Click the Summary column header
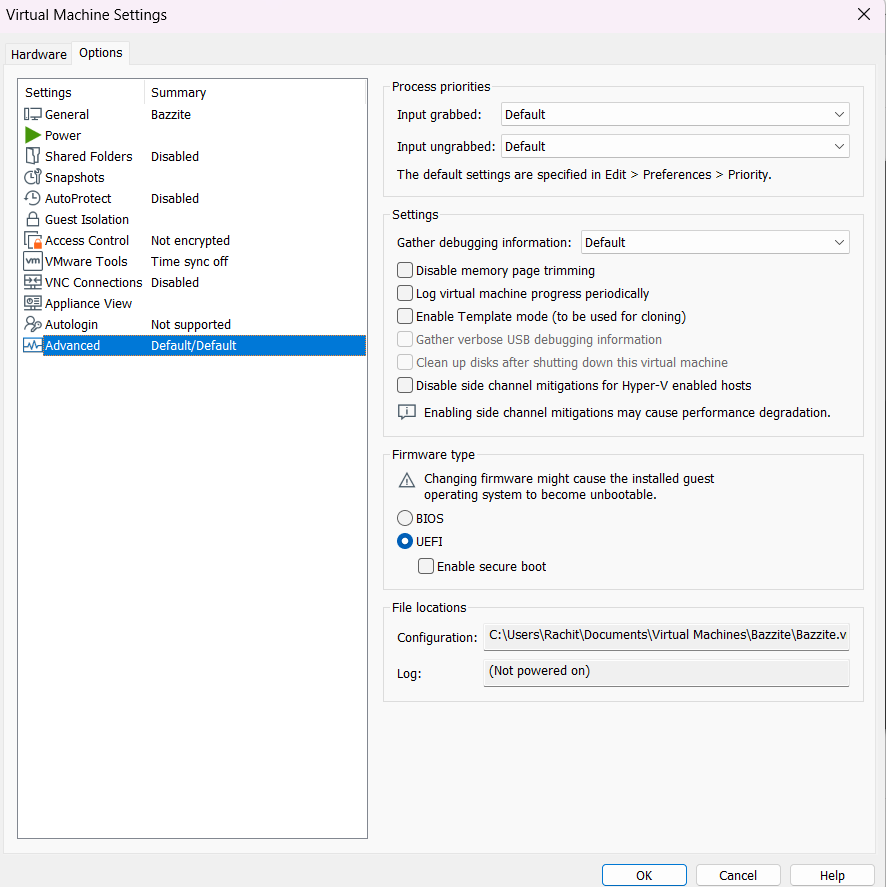886x887 pixels. tap(178, 92)
